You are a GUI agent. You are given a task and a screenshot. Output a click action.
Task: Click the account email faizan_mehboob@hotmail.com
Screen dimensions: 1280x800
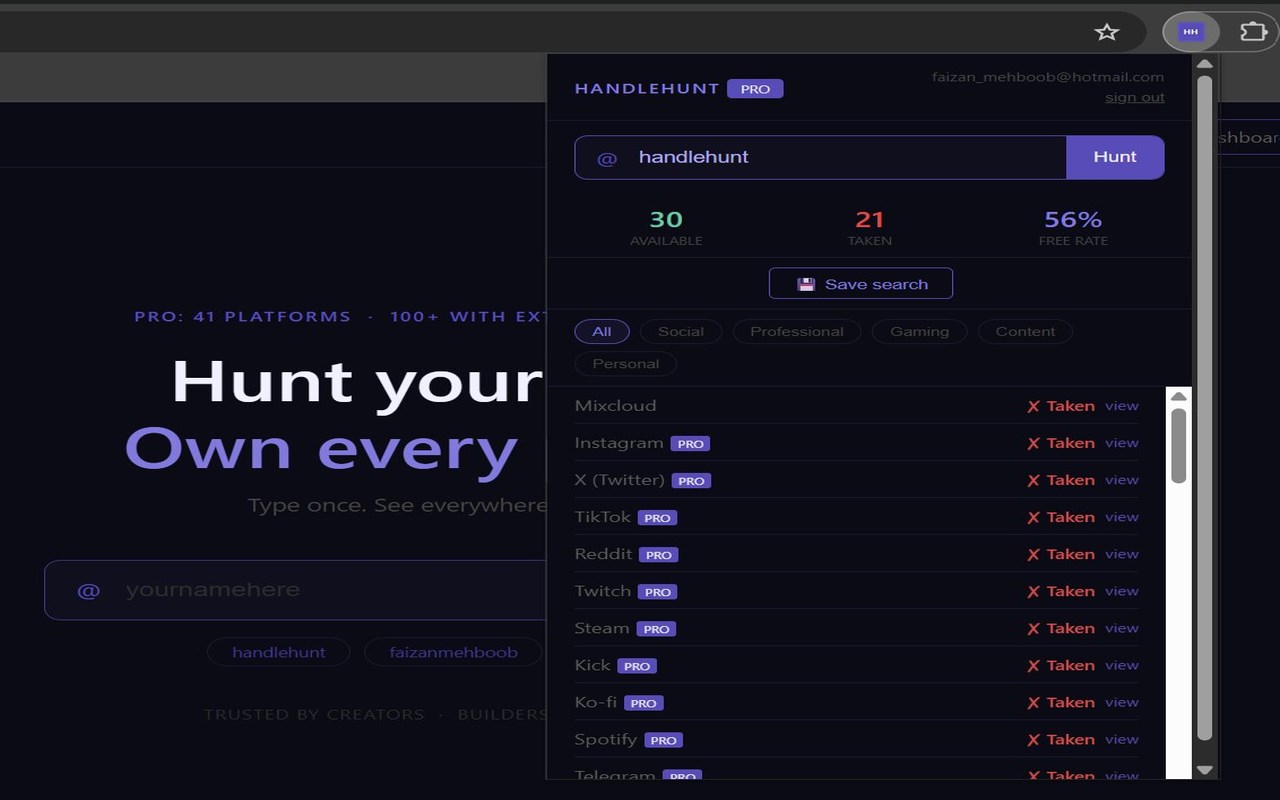click(1048, 77)
